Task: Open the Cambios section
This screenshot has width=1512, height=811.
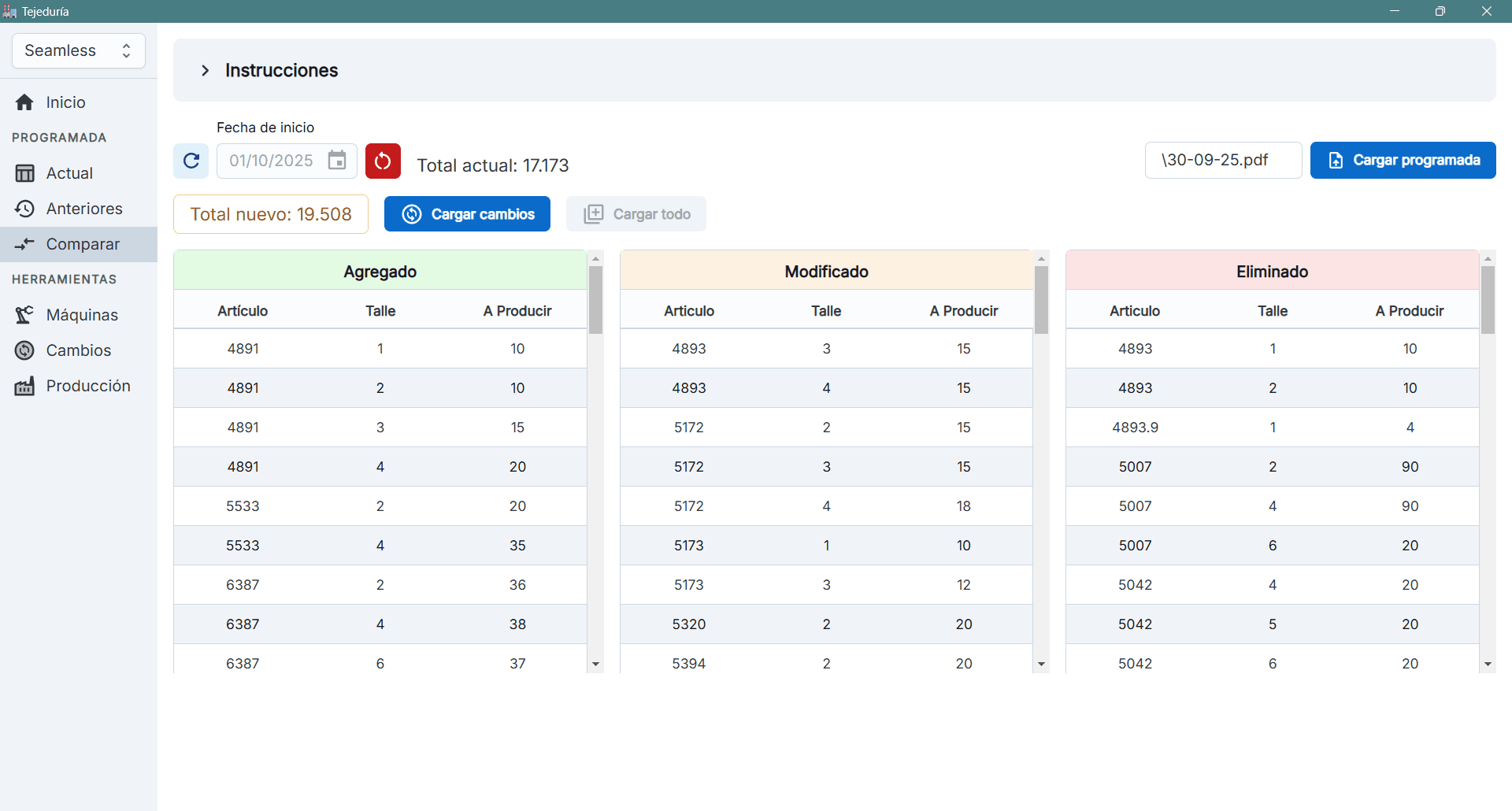Action: pos(78,350)
